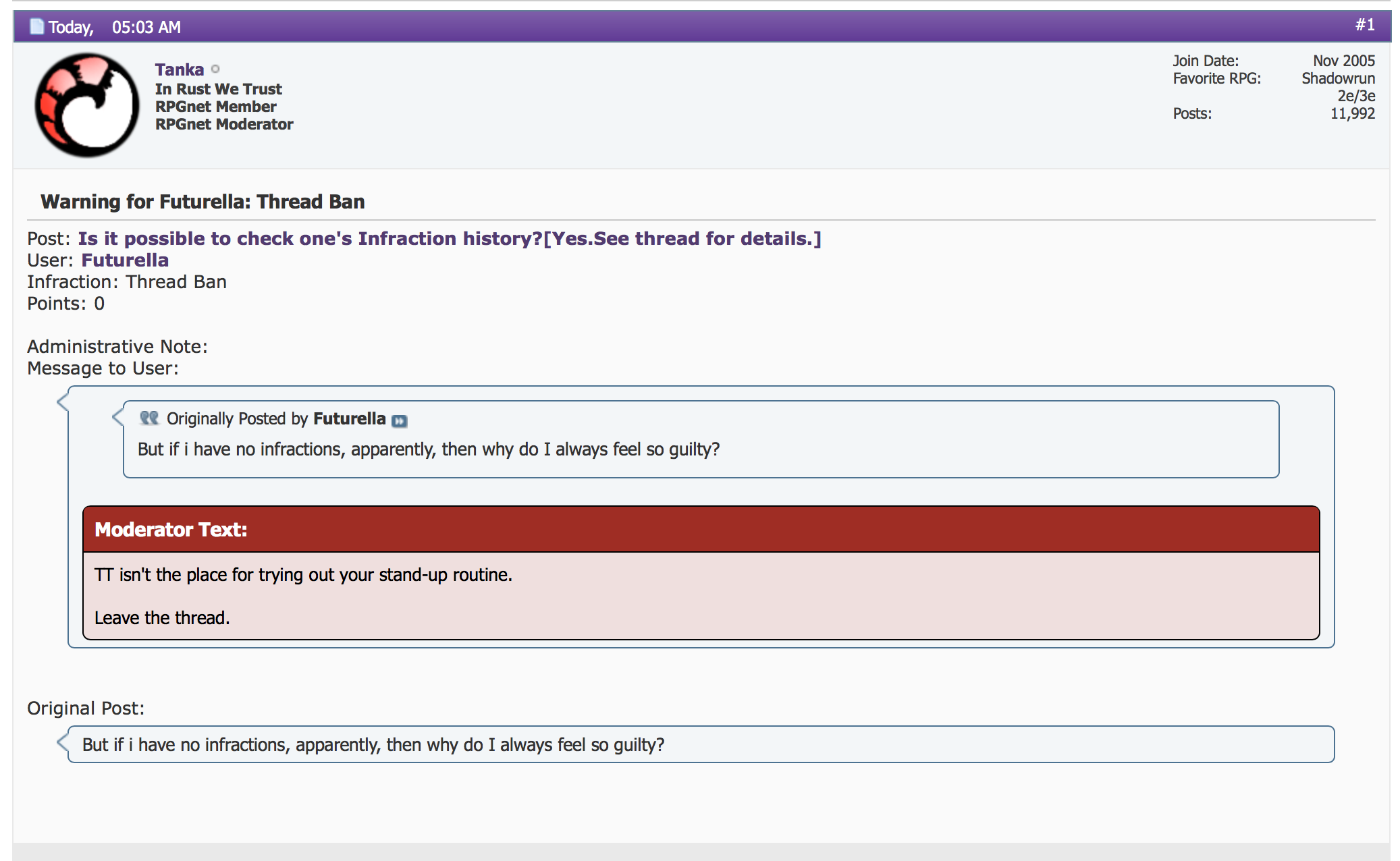
Task: Select the 'Post:' field label
Action: pos(49,239)
